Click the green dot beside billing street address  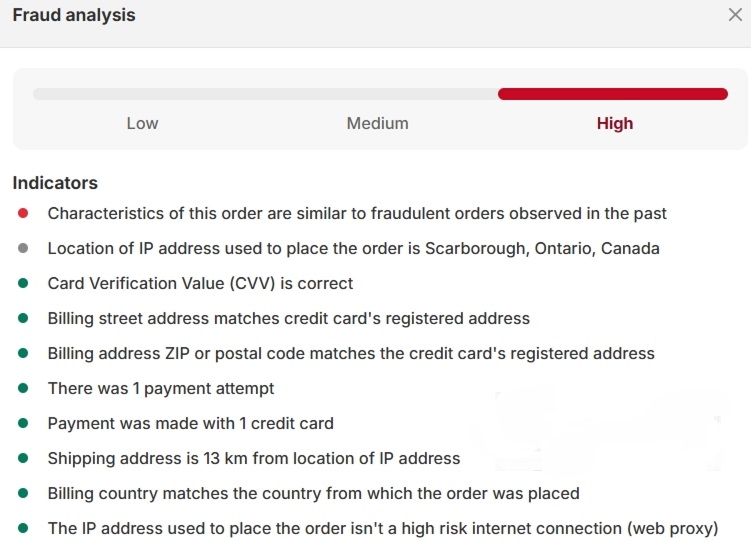pyautogui.click(x=23, y=318)
